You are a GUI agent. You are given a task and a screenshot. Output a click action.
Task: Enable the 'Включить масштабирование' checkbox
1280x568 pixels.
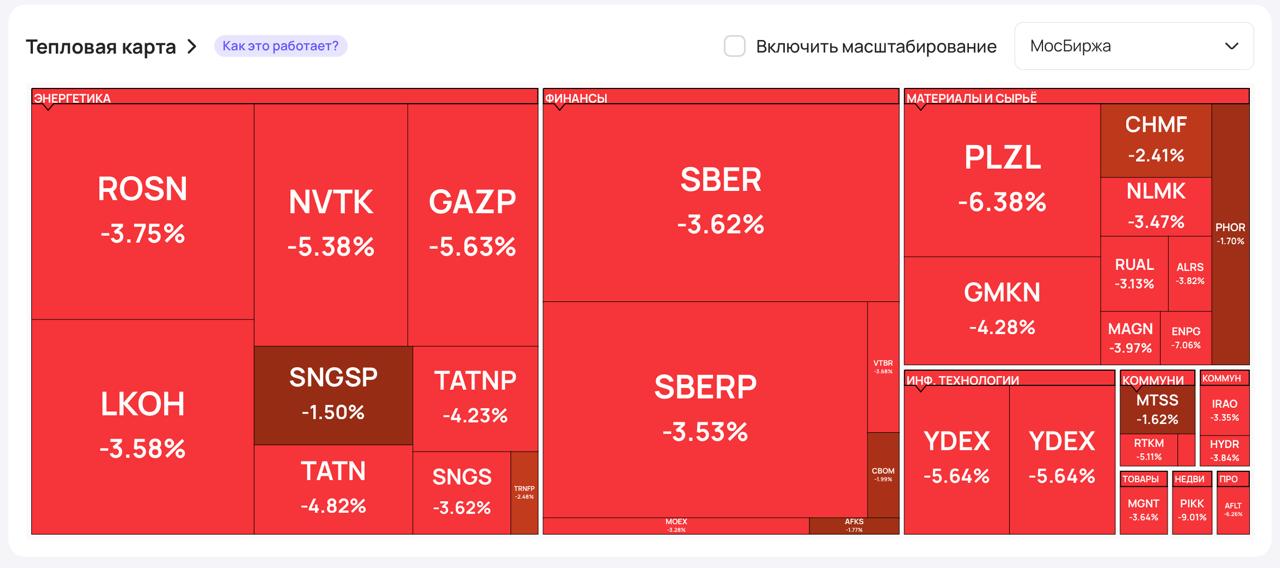point(735,46)
